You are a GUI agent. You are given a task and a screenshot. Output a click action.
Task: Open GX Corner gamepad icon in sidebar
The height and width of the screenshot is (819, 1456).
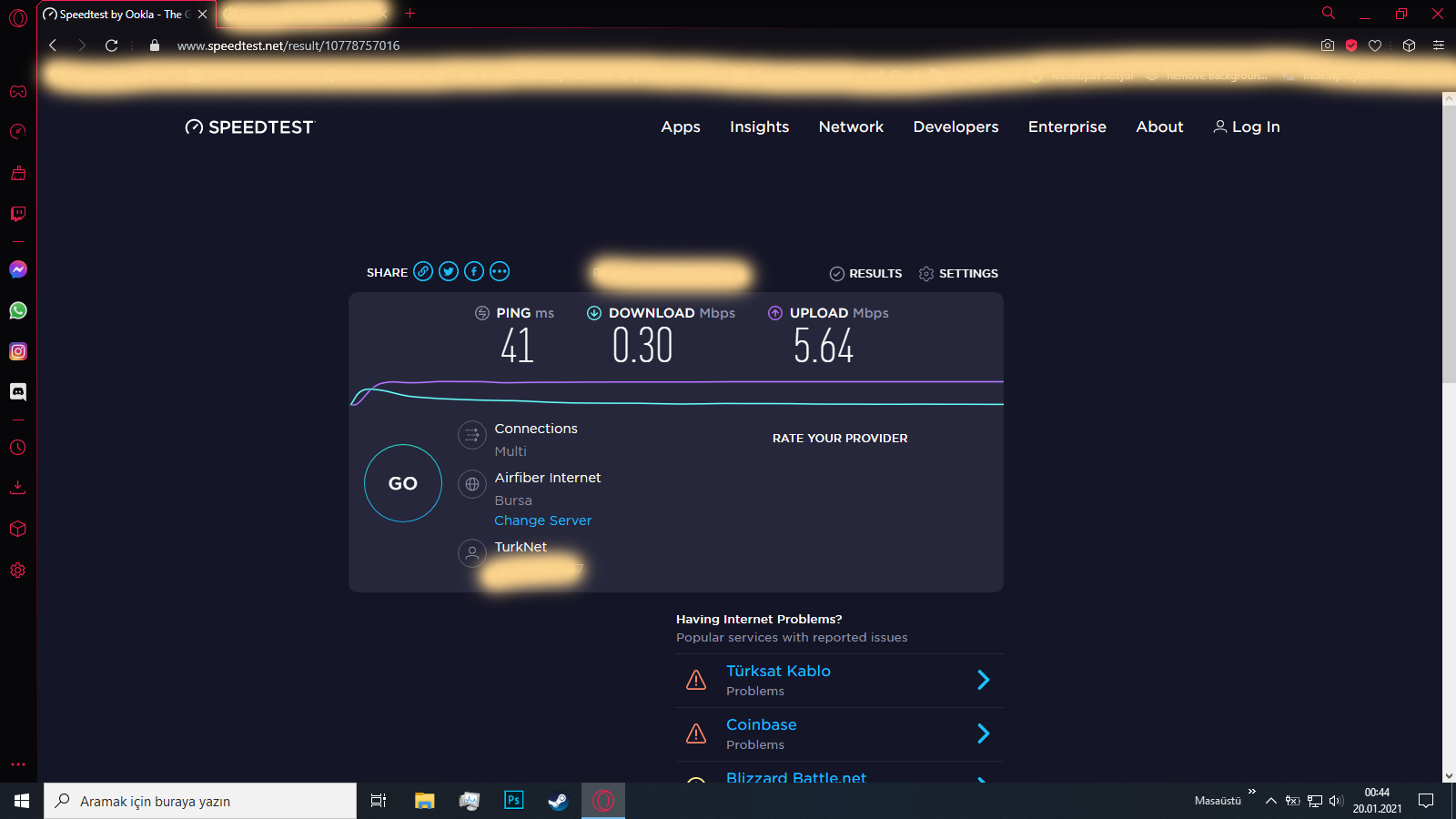tap(18, 91)
